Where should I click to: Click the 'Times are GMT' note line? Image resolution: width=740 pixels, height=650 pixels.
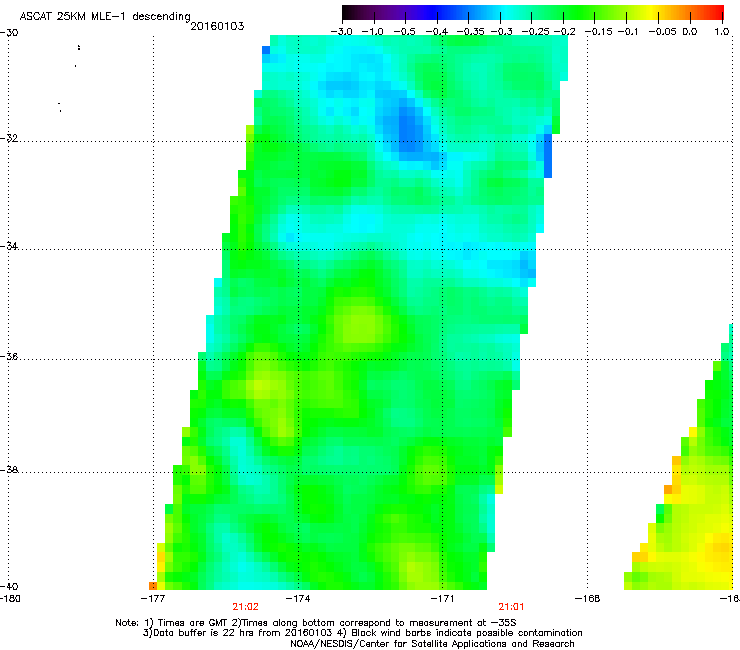(316, 623)
